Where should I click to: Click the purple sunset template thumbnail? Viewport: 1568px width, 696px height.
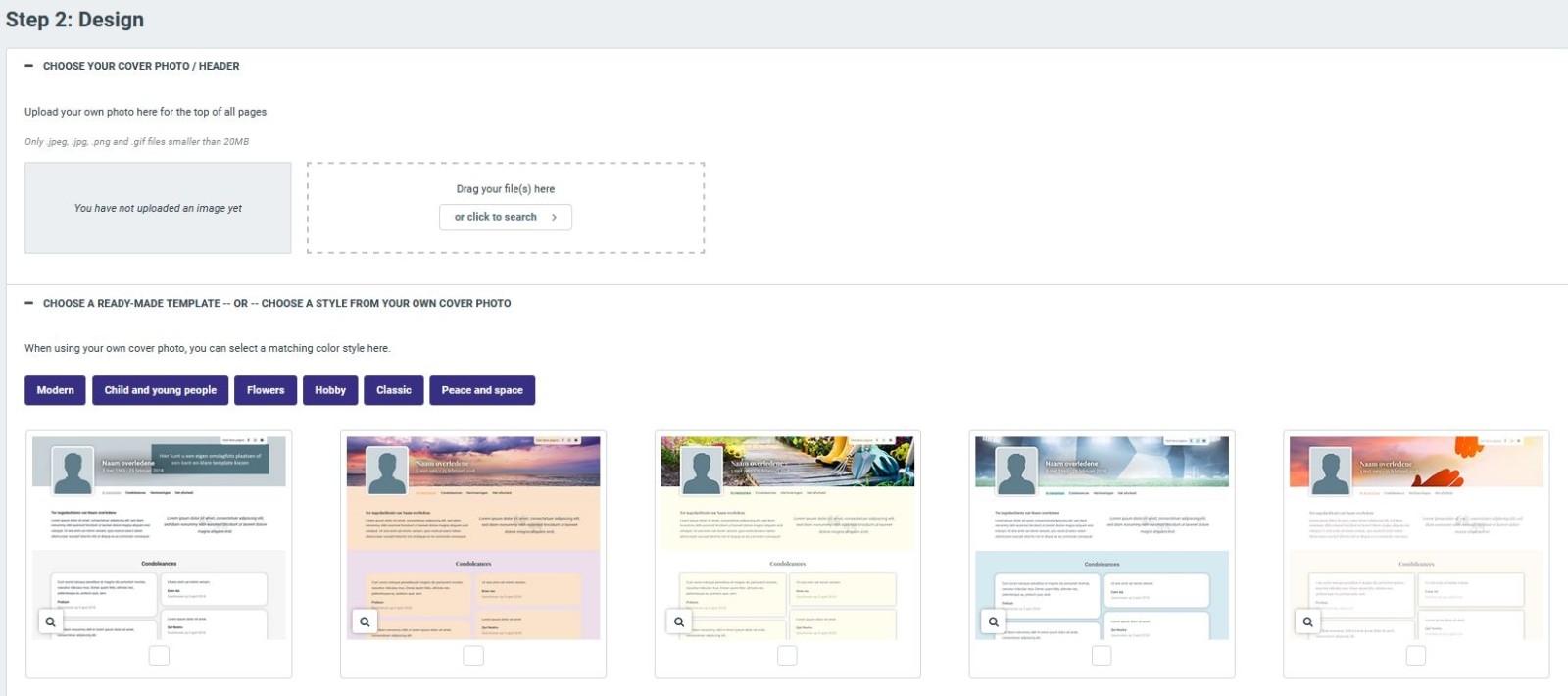click(473, 529)
